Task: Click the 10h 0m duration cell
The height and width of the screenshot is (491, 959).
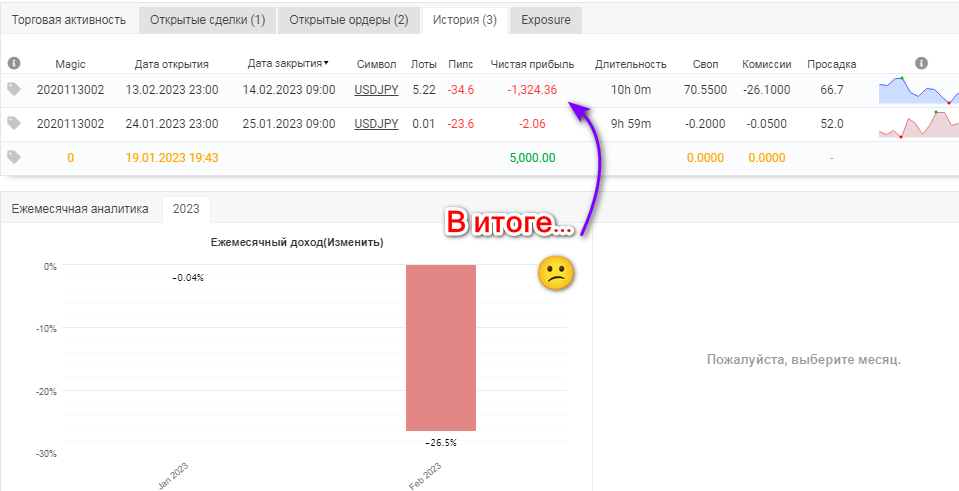Action: (x=631, y=90)
